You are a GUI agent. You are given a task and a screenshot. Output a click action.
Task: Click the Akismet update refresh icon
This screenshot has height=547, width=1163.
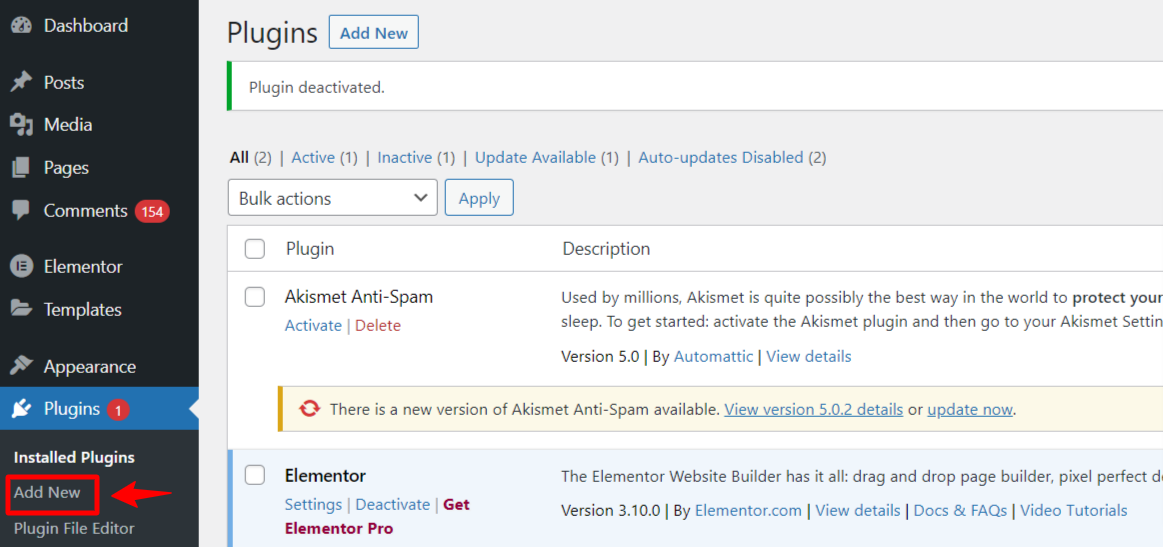pyautogui.click(x=309, y=409)
